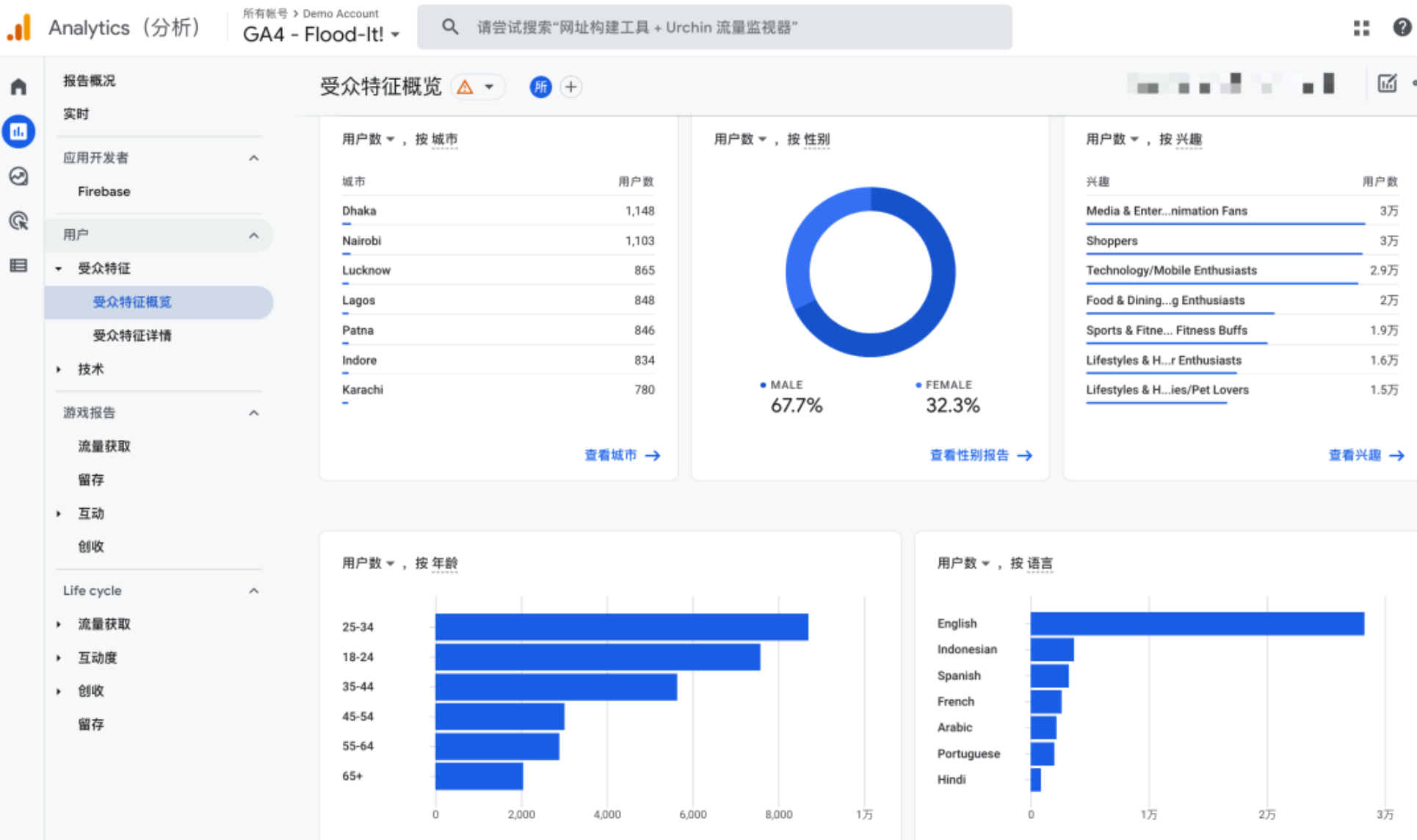Click the warning triangle beside the report title
This screenshot has height=840, width=1417.
(463, 87)
